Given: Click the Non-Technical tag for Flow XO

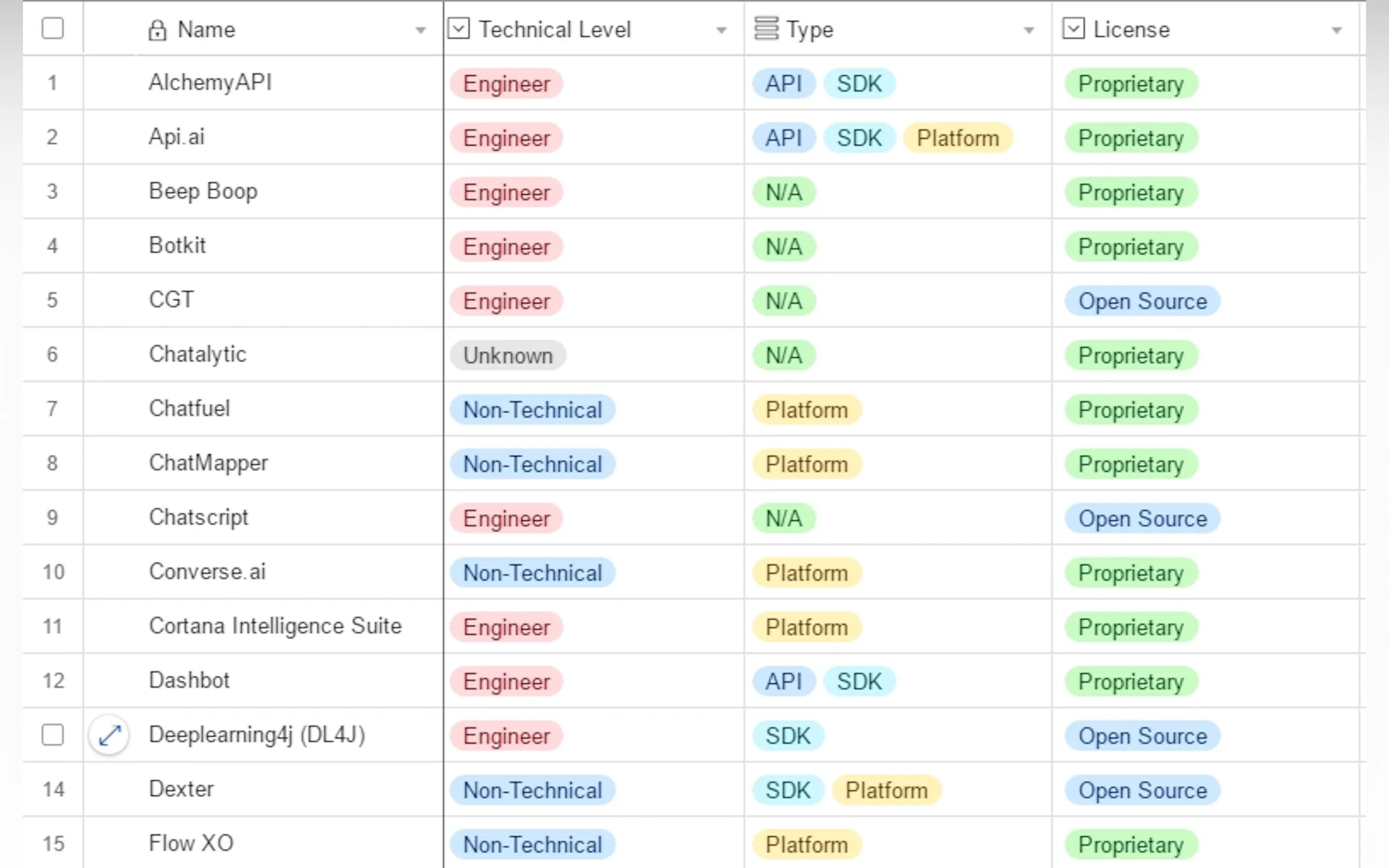Looking at the screenshot, I should coord(532,844).
